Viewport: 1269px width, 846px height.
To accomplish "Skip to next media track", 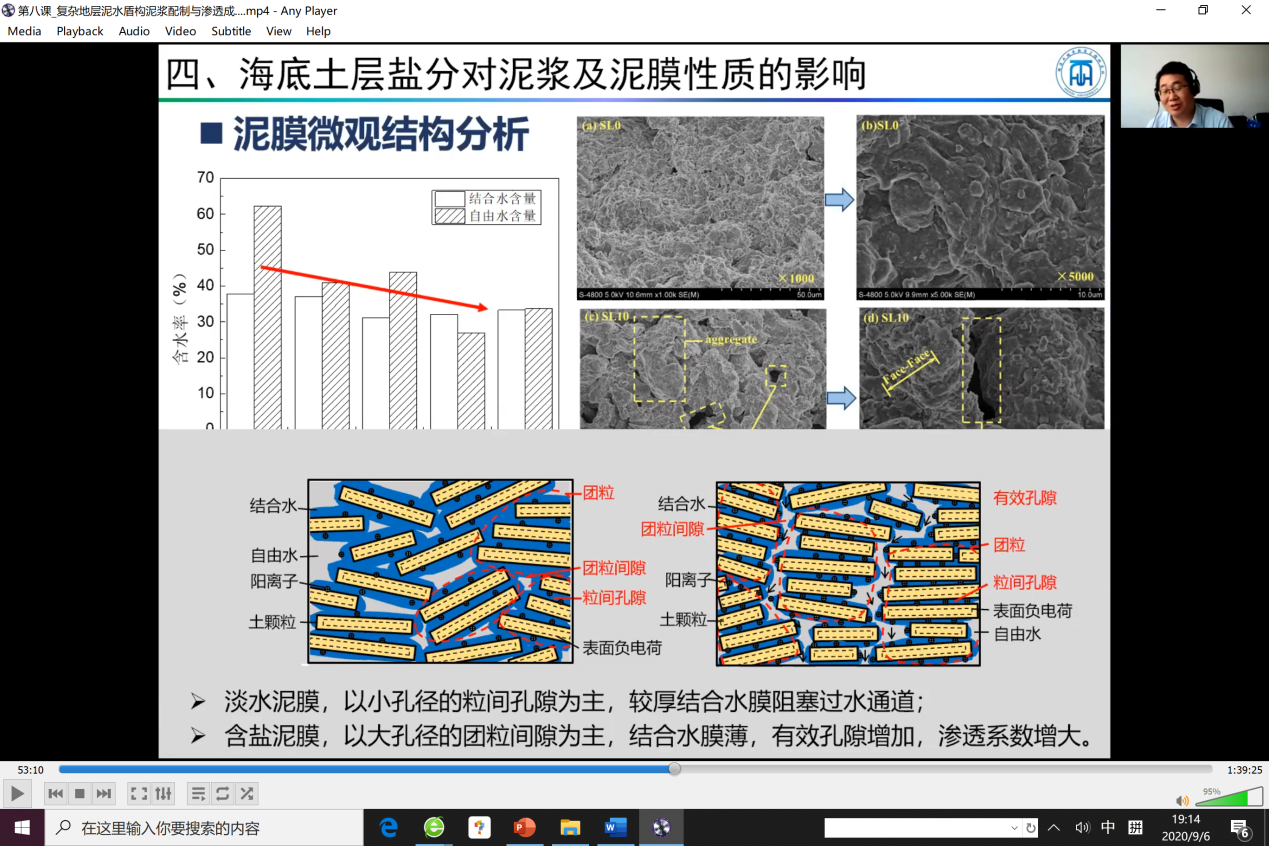I will click(x=104, y=794).
